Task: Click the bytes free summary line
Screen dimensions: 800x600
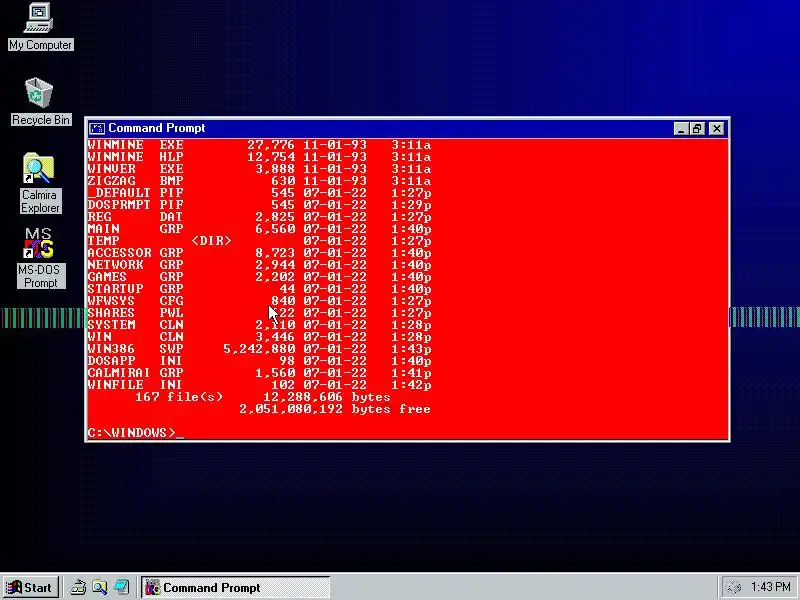Action: pyautogui.click(x=335, y=409)
